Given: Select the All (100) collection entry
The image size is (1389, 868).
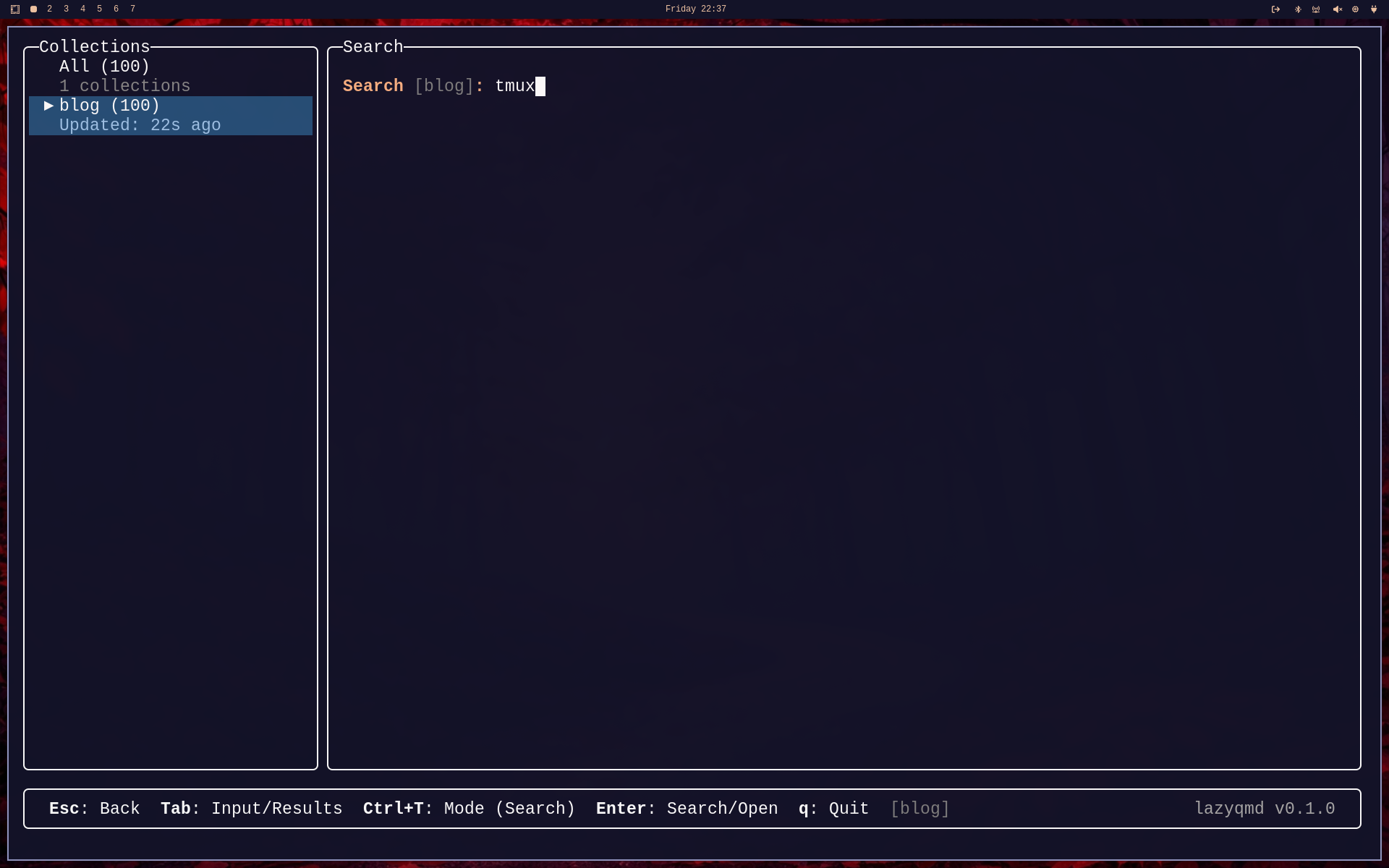Looking at the screenshot, I should pos(104,67).
